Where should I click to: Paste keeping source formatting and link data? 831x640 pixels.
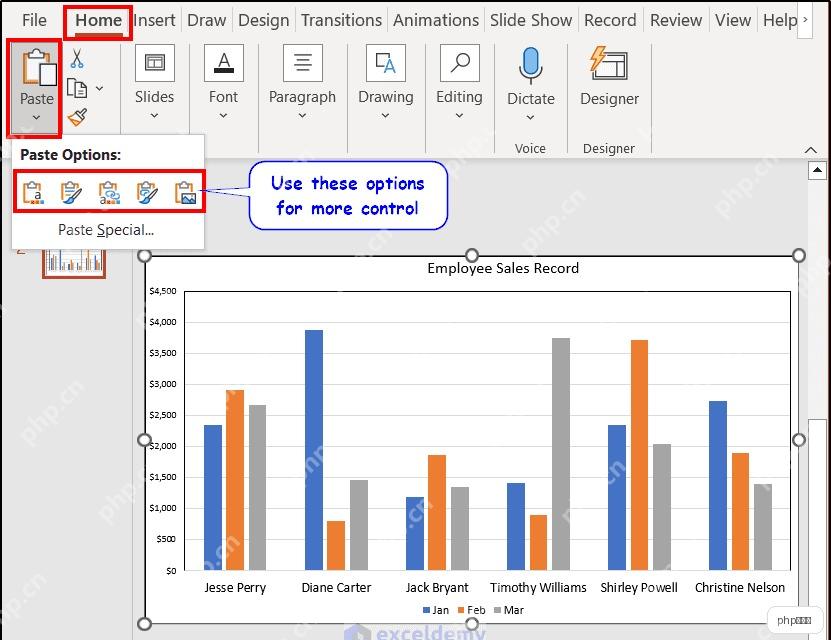click(147, 192)
